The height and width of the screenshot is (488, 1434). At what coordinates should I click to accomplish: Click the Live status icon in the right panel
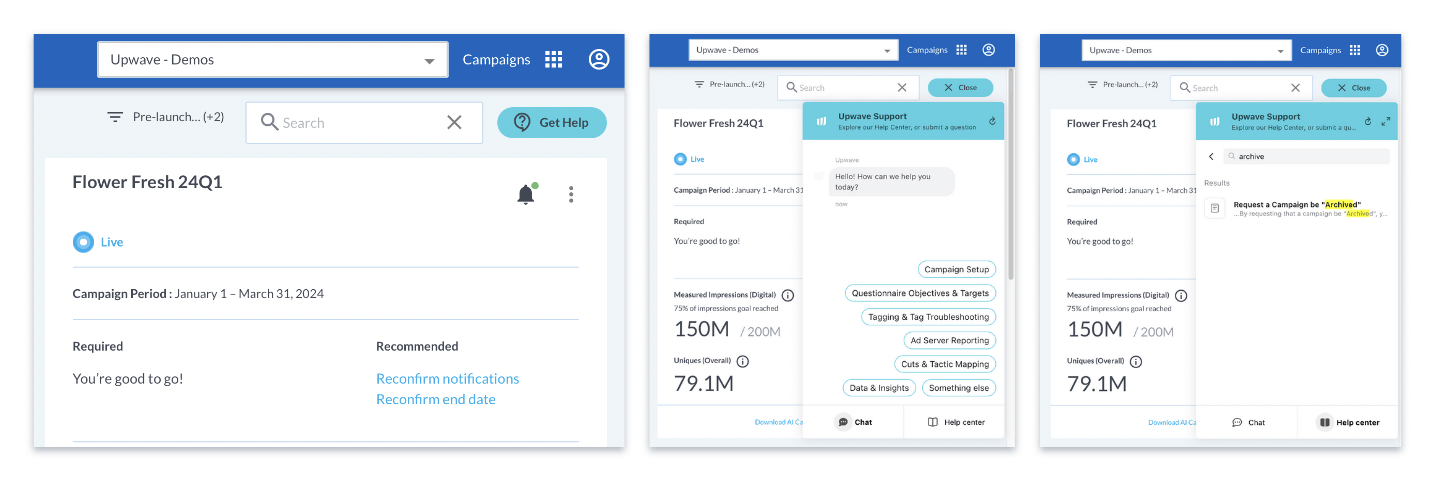coord(1073,159)
